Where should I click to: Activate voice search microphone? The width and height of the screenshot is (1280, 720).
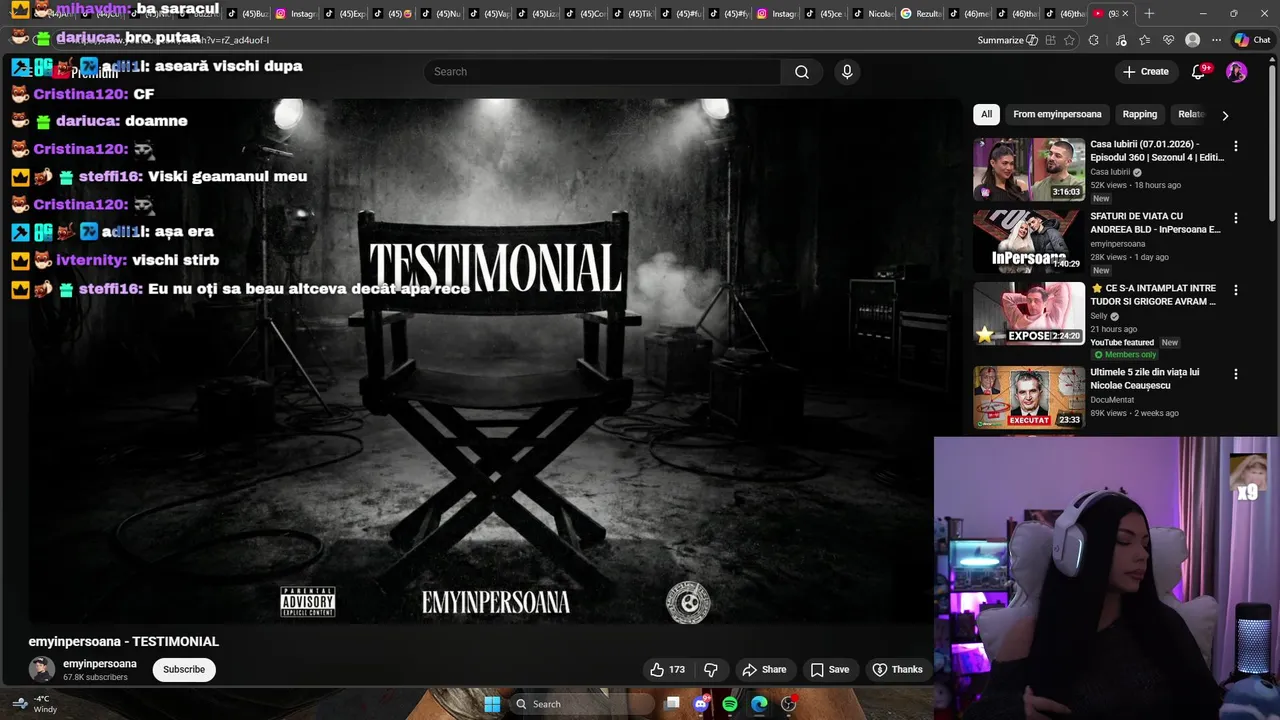click(x=847, y=72)
